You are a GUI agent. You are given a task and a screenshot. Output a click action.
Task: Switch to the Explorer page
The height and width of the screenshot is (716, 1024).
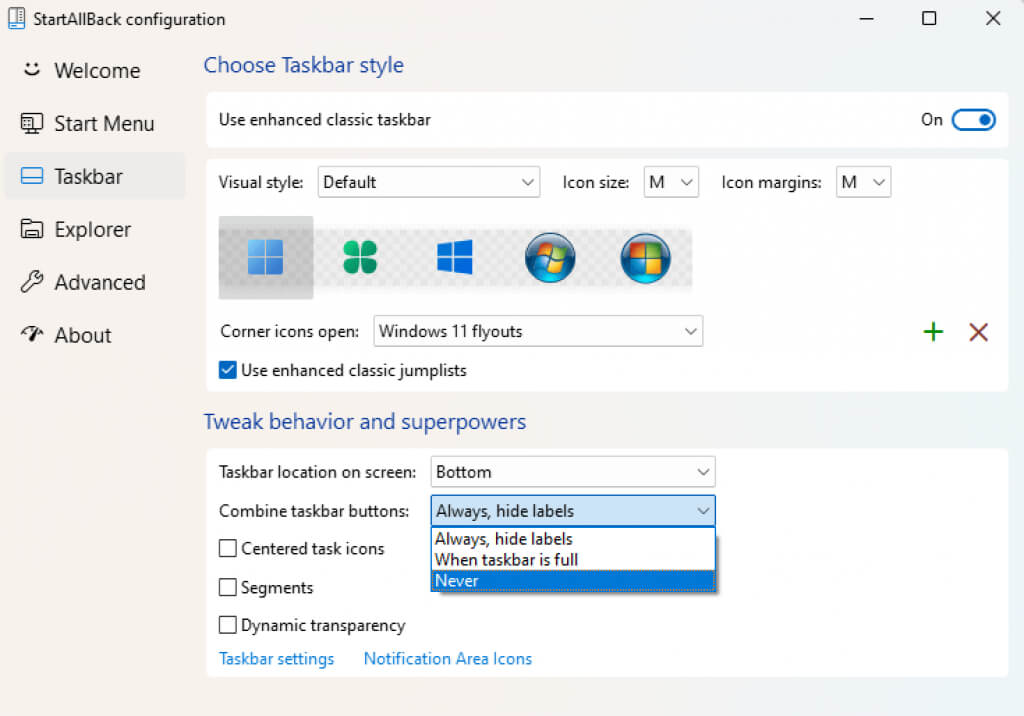(93, 229)
